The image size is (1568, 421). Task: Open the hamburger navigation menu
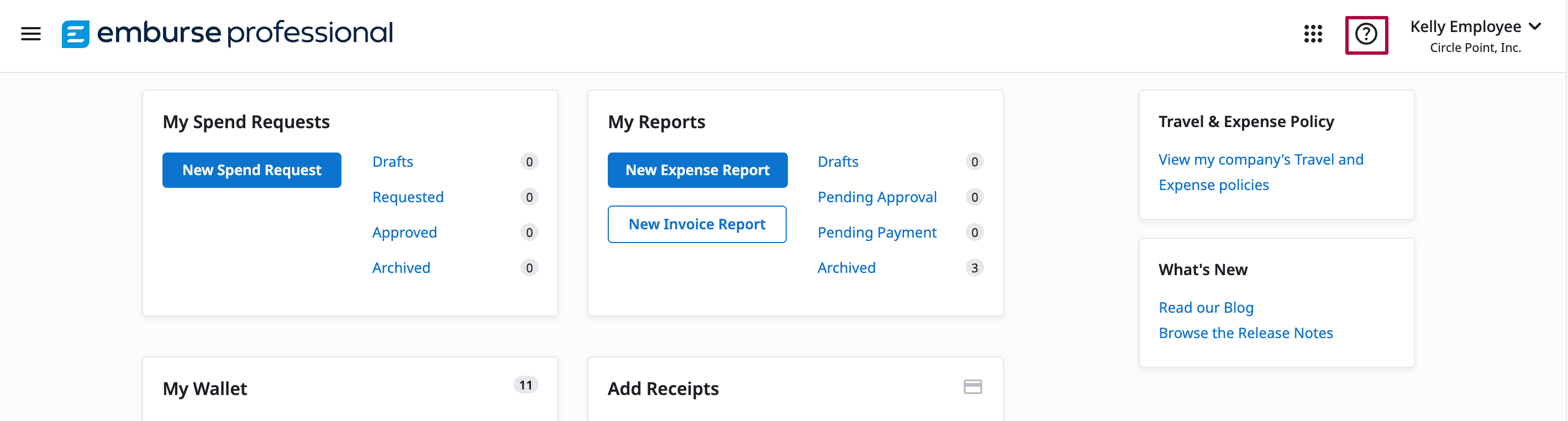(x=30, y=34)
